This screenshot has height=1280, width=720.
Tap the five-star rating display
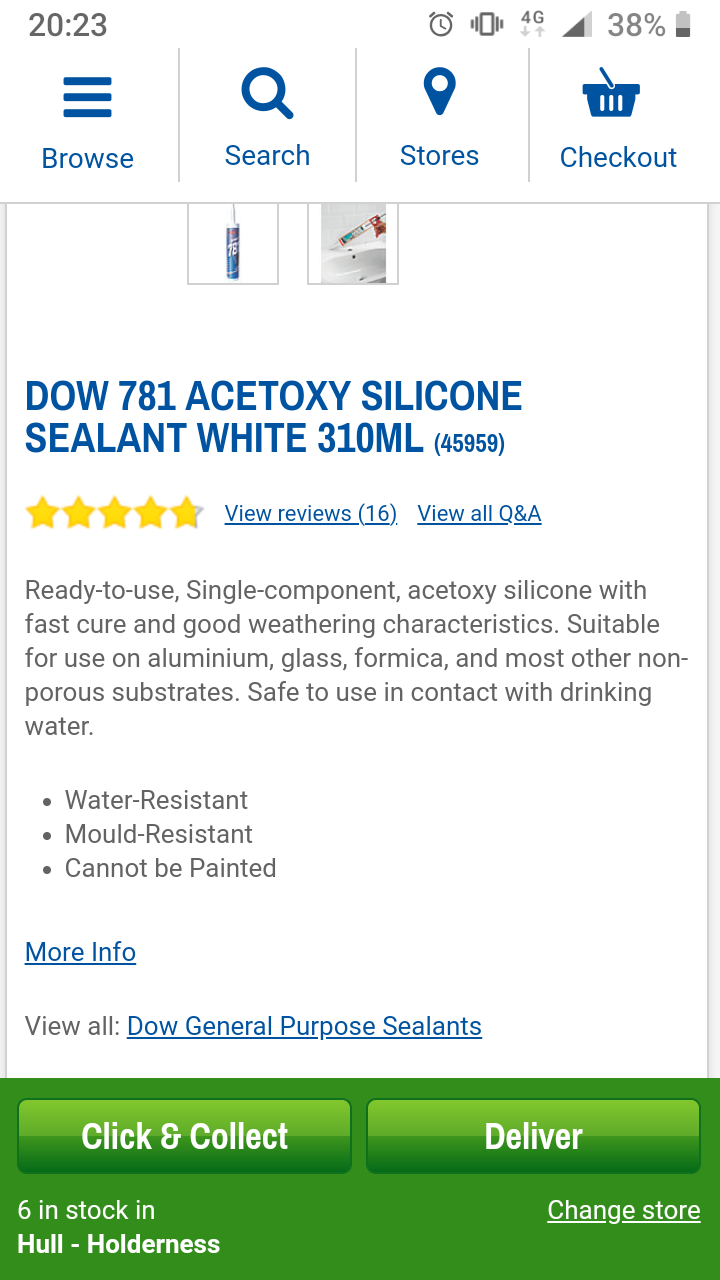[114, 514]
